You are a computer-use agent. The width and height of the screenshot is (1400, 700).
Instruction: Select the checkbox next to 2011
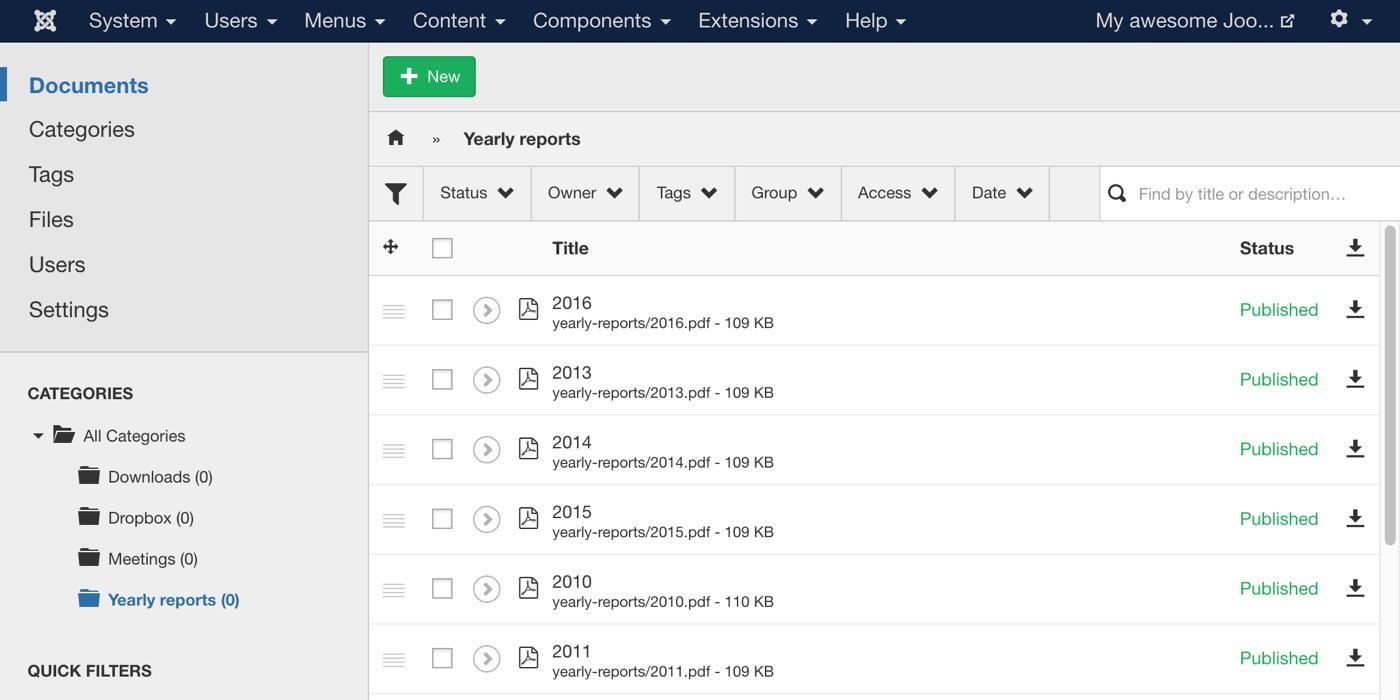pyautogui.click(x=442, y=658)
